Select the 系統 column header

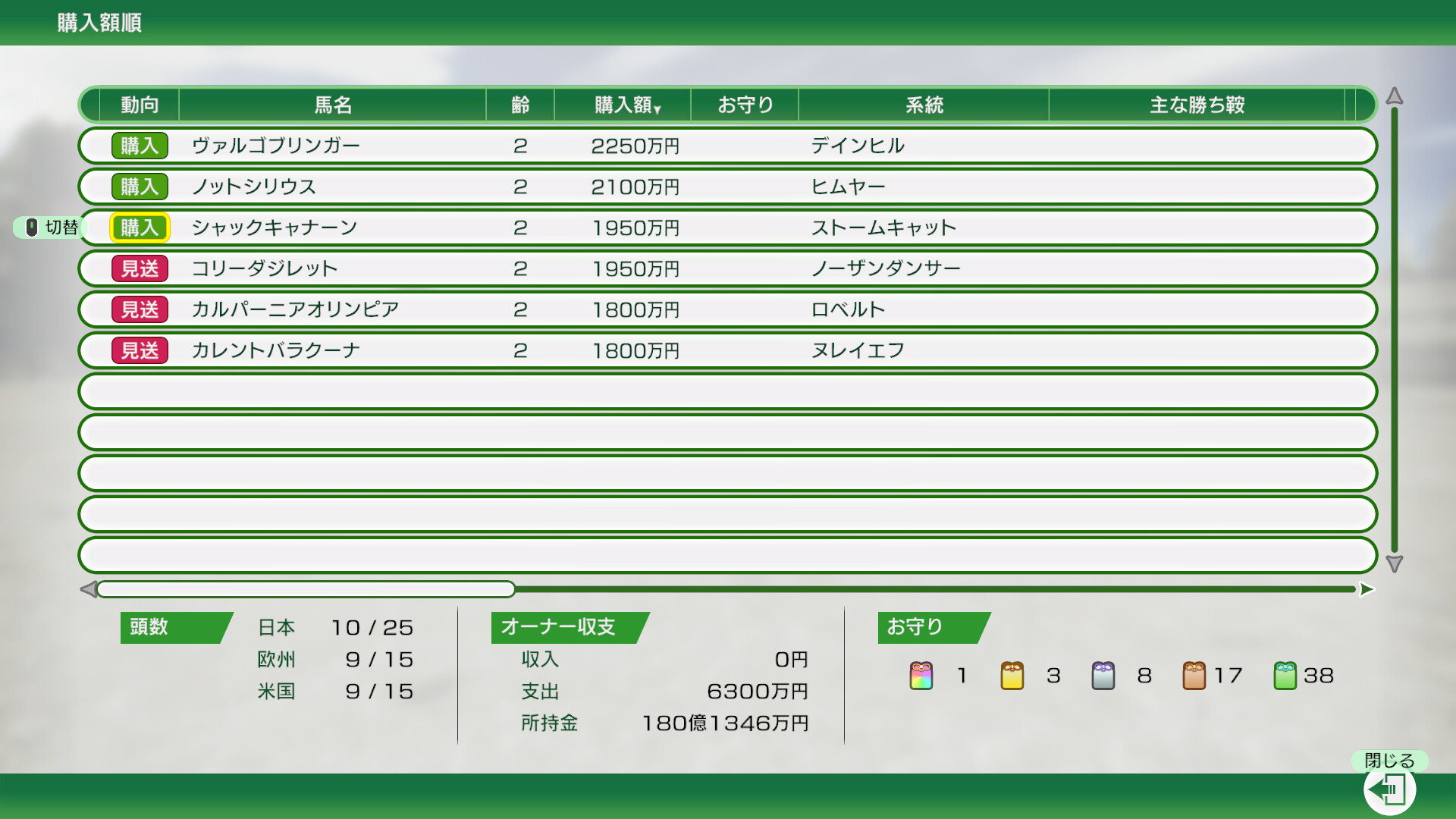click(x=924, y=105)
